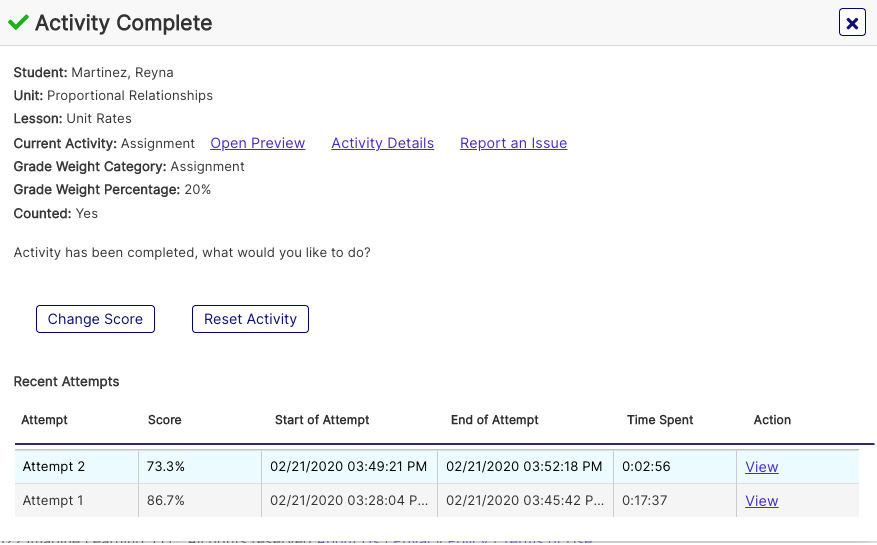Image resolution: width=877 pixels, height=545 pixels.
Task: Select the Attempt 2 row label
Action: coord(54,467)
